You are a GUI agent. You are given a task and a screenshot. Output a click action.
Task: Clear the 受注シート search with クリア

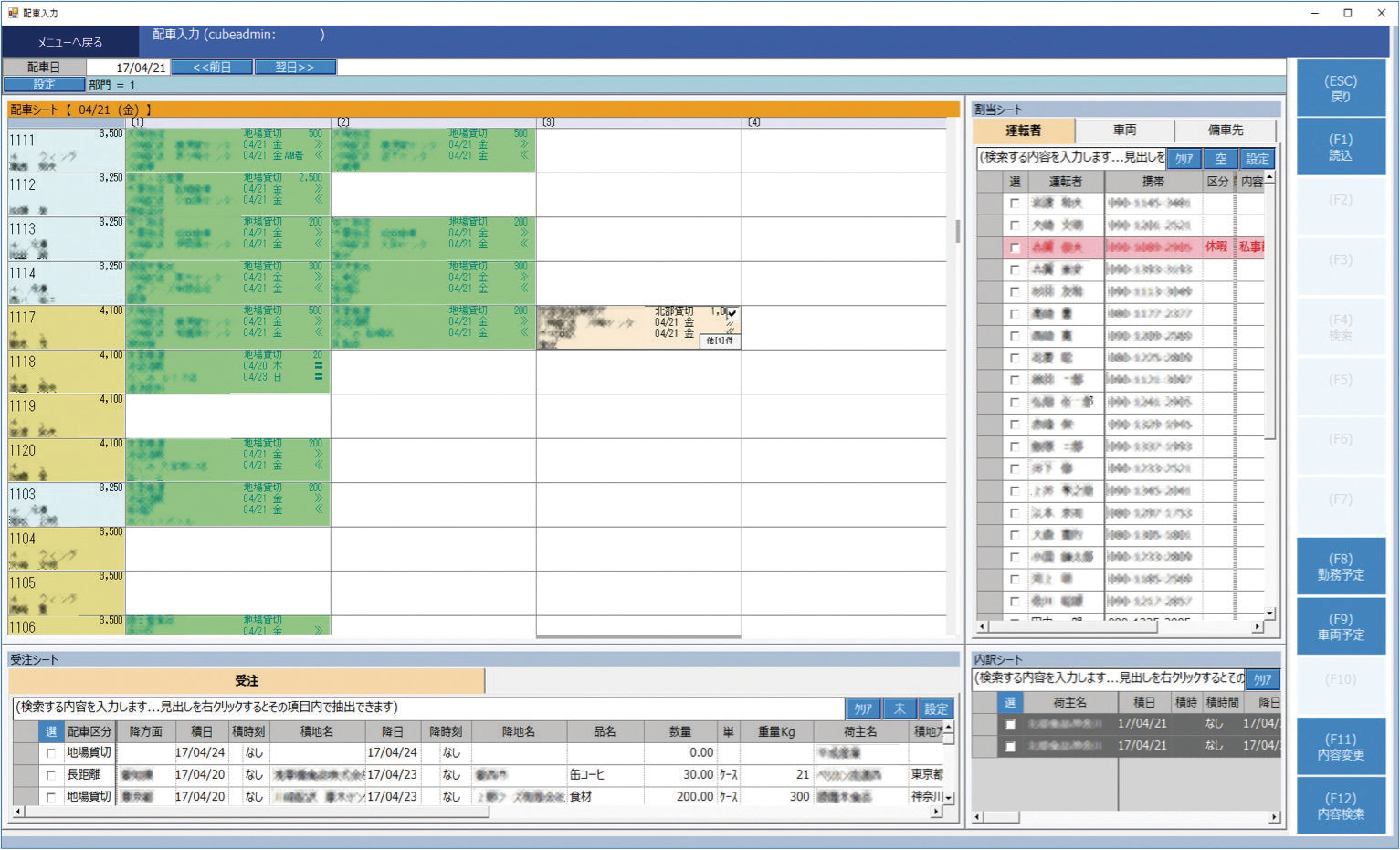coord(863,708)
